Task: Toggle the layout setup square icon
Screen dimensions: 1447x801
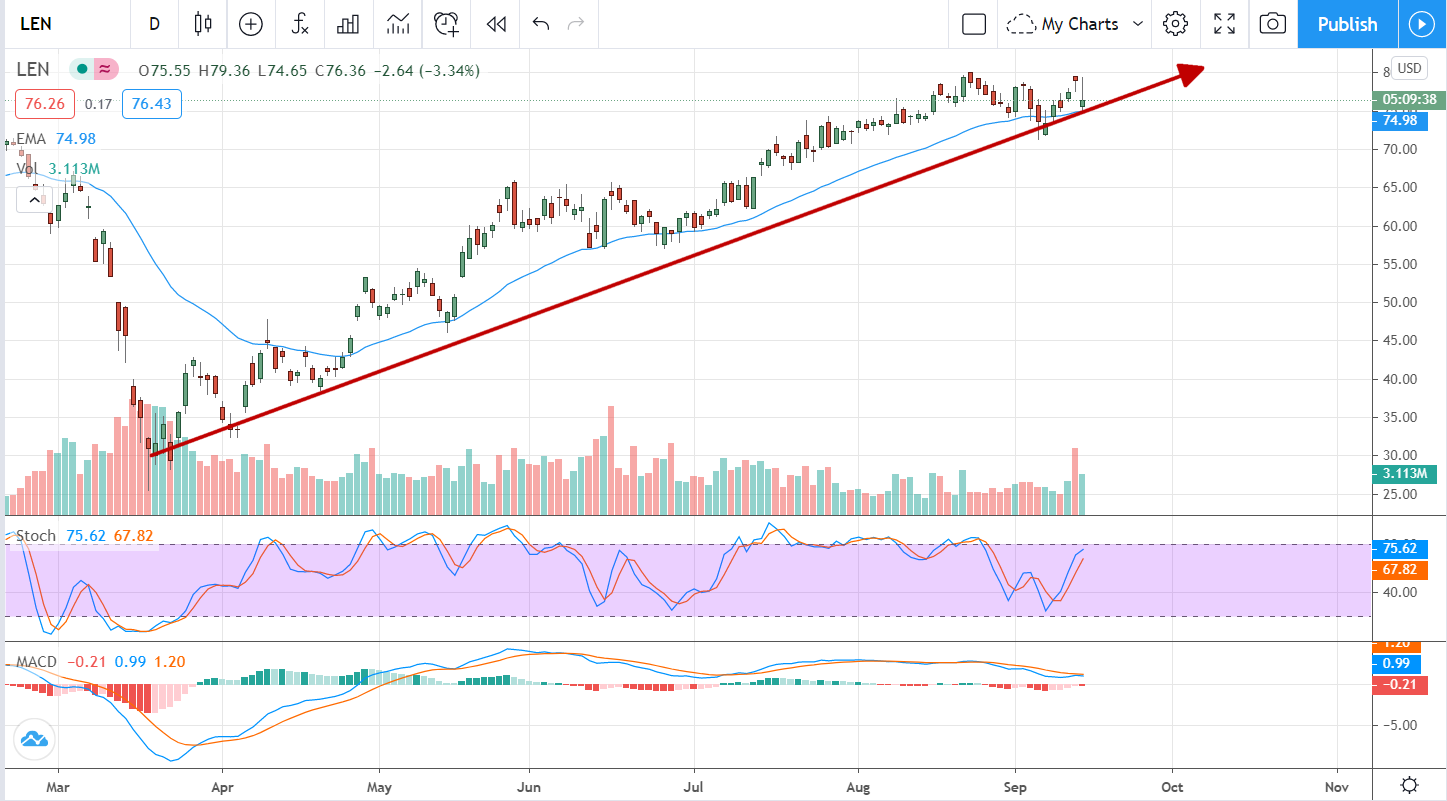Action: tap(974, 24)
